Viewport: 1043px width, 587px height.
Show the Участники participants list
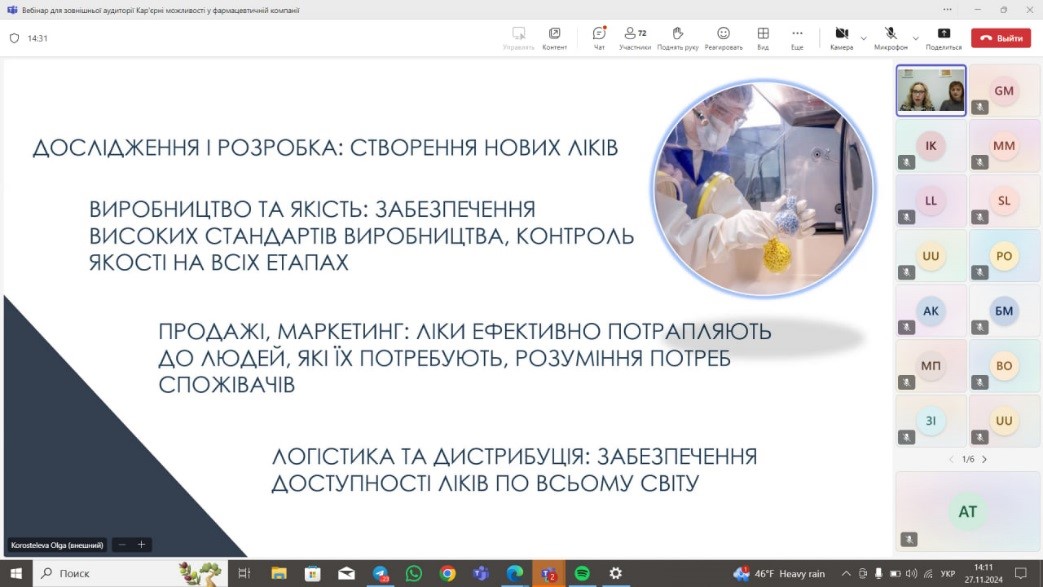point(634,38)
